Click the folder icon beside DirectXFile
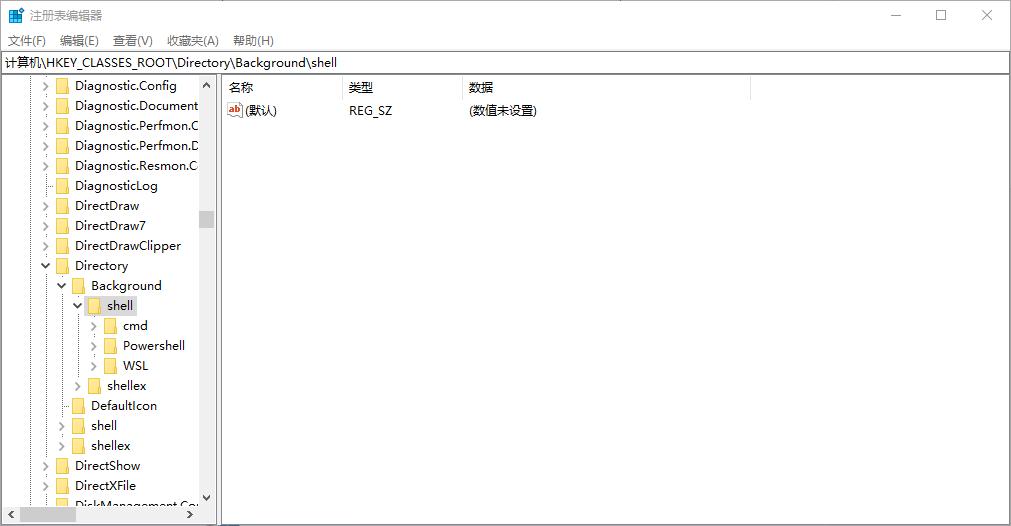 63,485
